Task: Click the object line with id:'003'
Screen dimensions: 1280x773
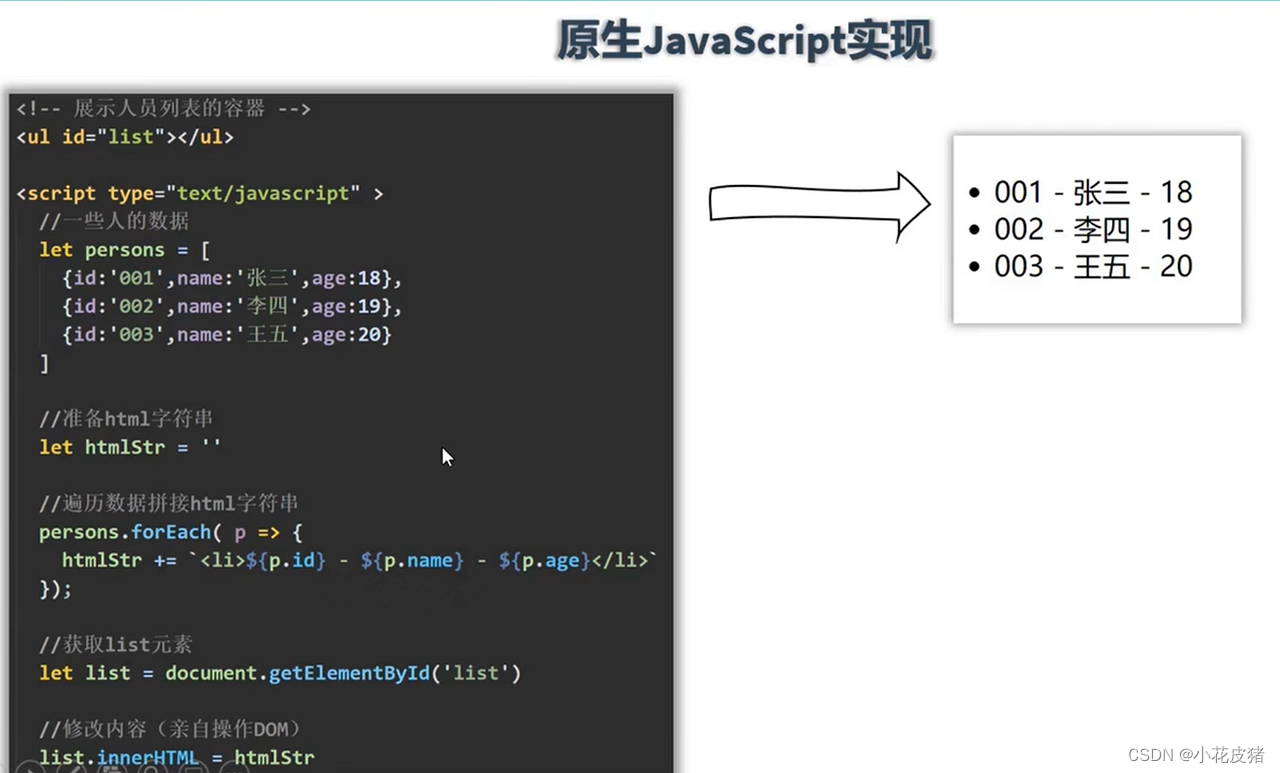Action: click(x=227, y=334)
